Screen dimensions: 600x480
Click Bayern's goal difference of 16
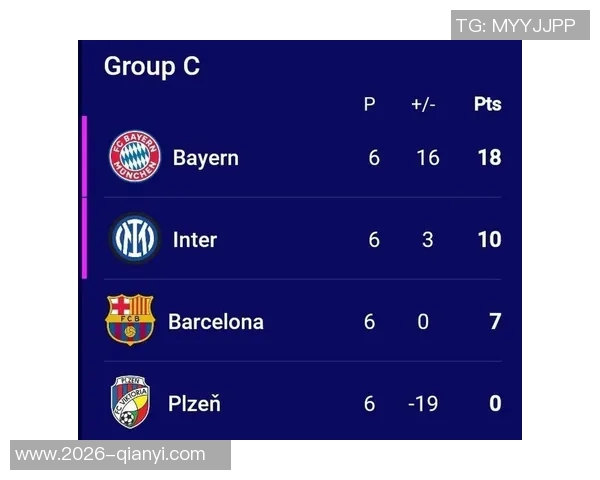click(428, 158)
